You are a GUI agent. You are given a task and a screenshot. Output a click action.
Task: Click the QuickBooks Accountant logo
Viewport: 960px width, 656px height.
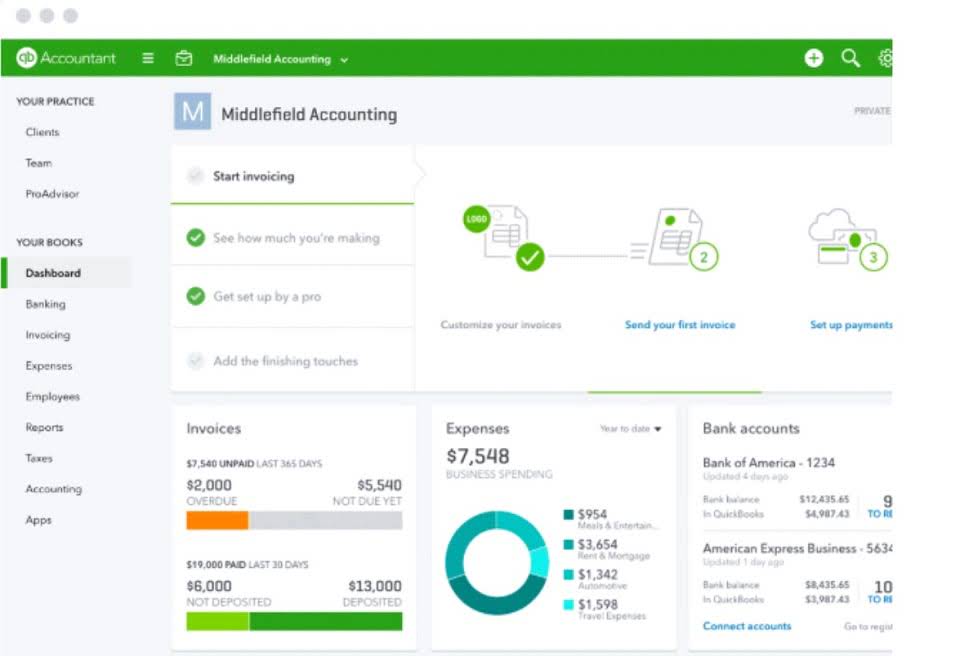[x=66, y=58]
